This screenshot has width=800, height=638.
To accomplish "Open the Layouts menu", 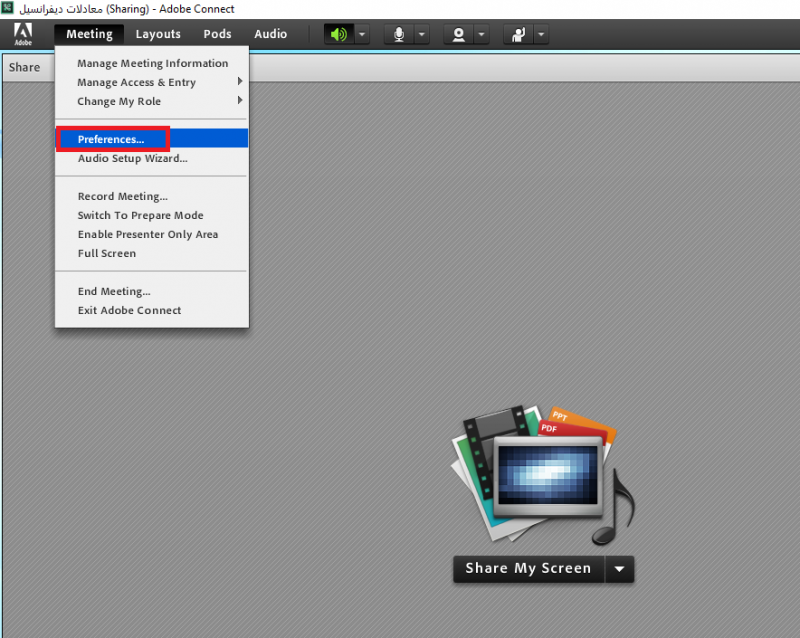I will (158, 34).
